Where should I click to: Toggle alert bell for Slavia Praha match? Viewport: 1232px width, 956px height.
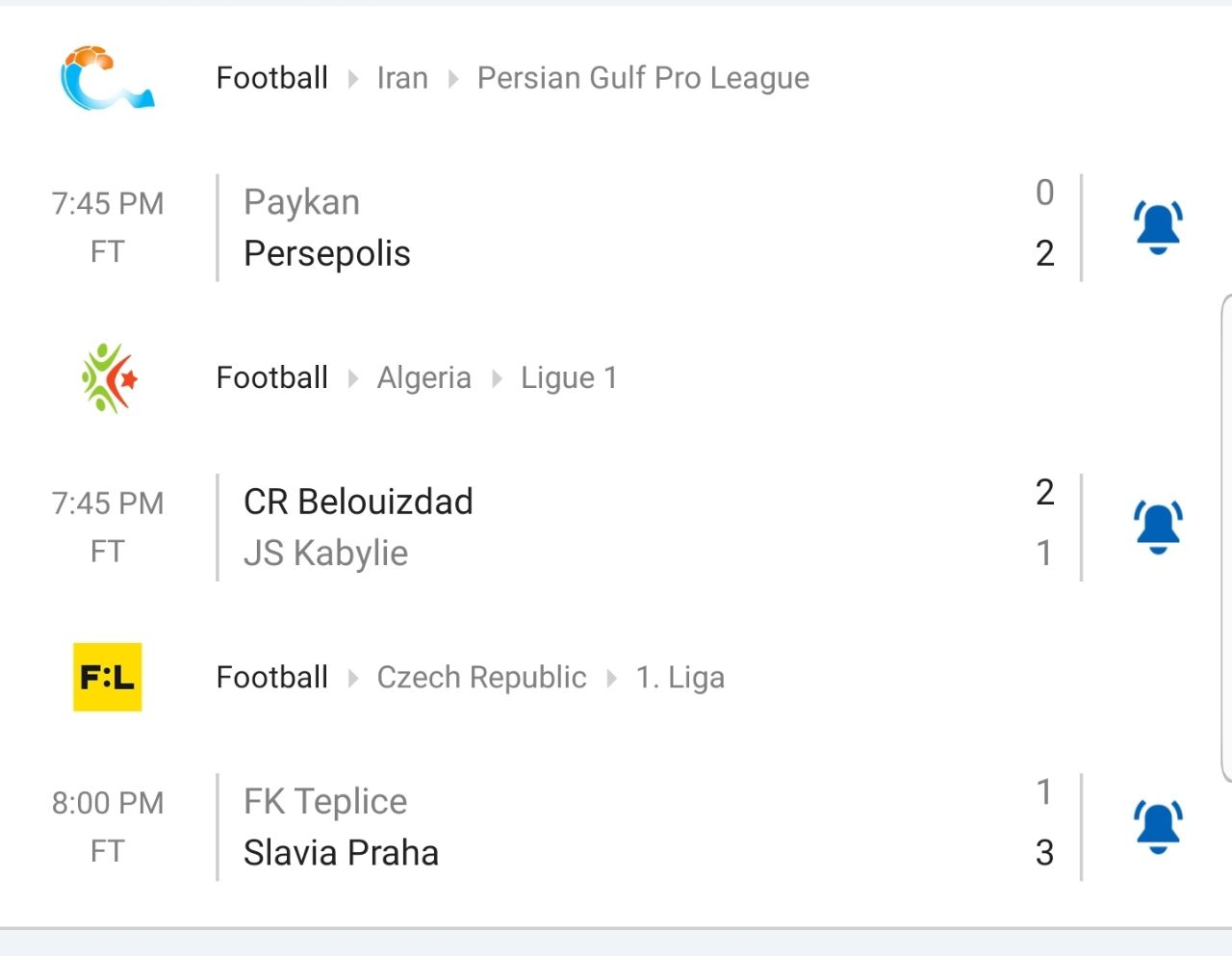point(1158,827)
